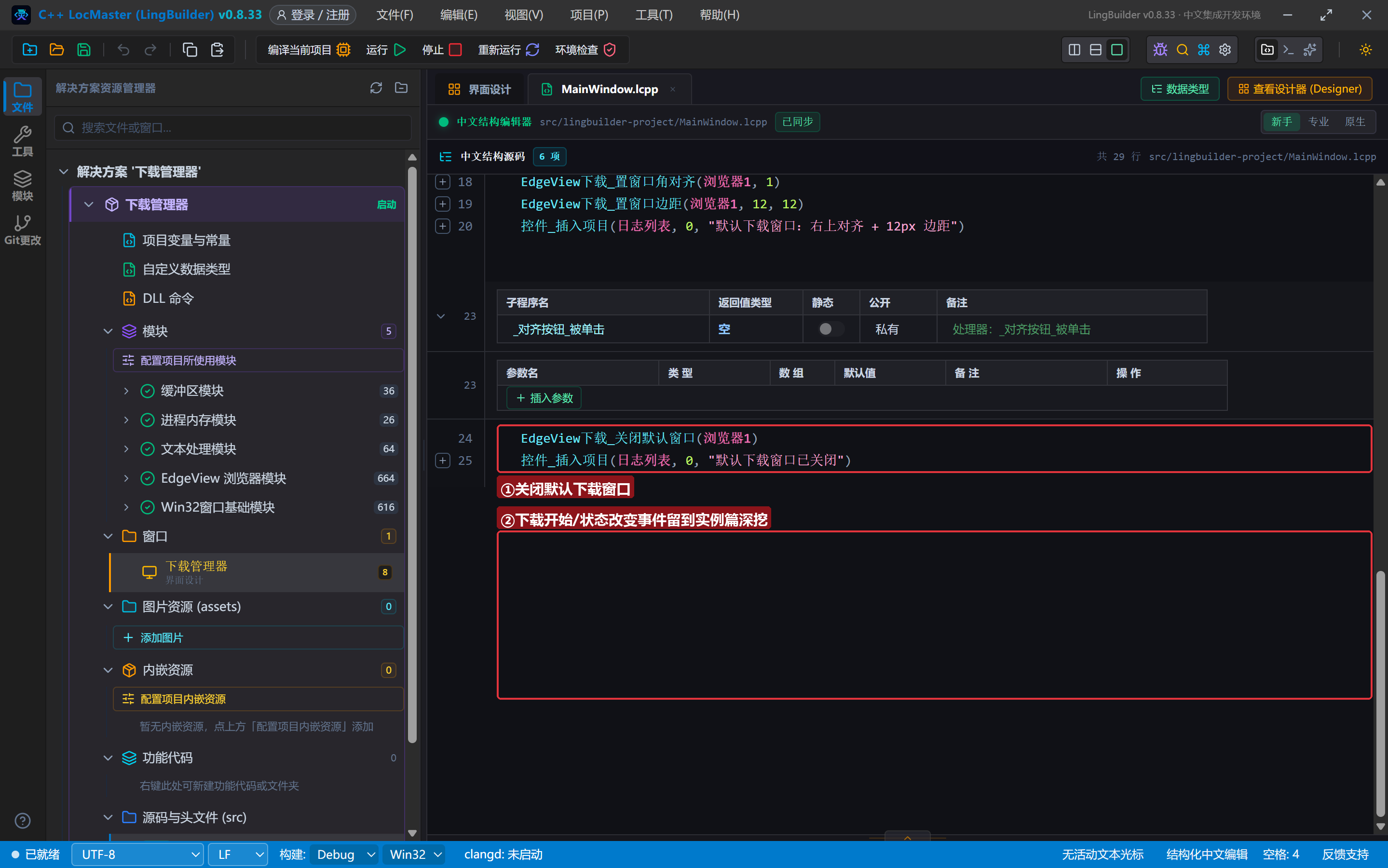Click the search files input field
Viewport: 1388px width, 868px height.
(x=233, y=127)
